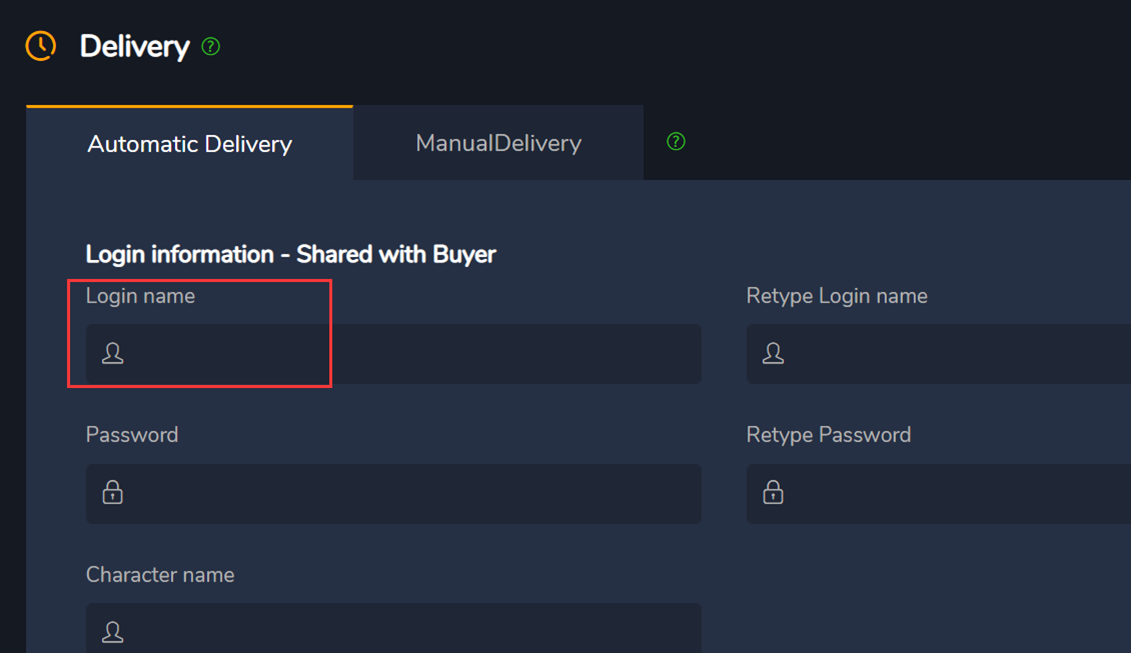Focus the Retype Login name text box

coord(938,354)
